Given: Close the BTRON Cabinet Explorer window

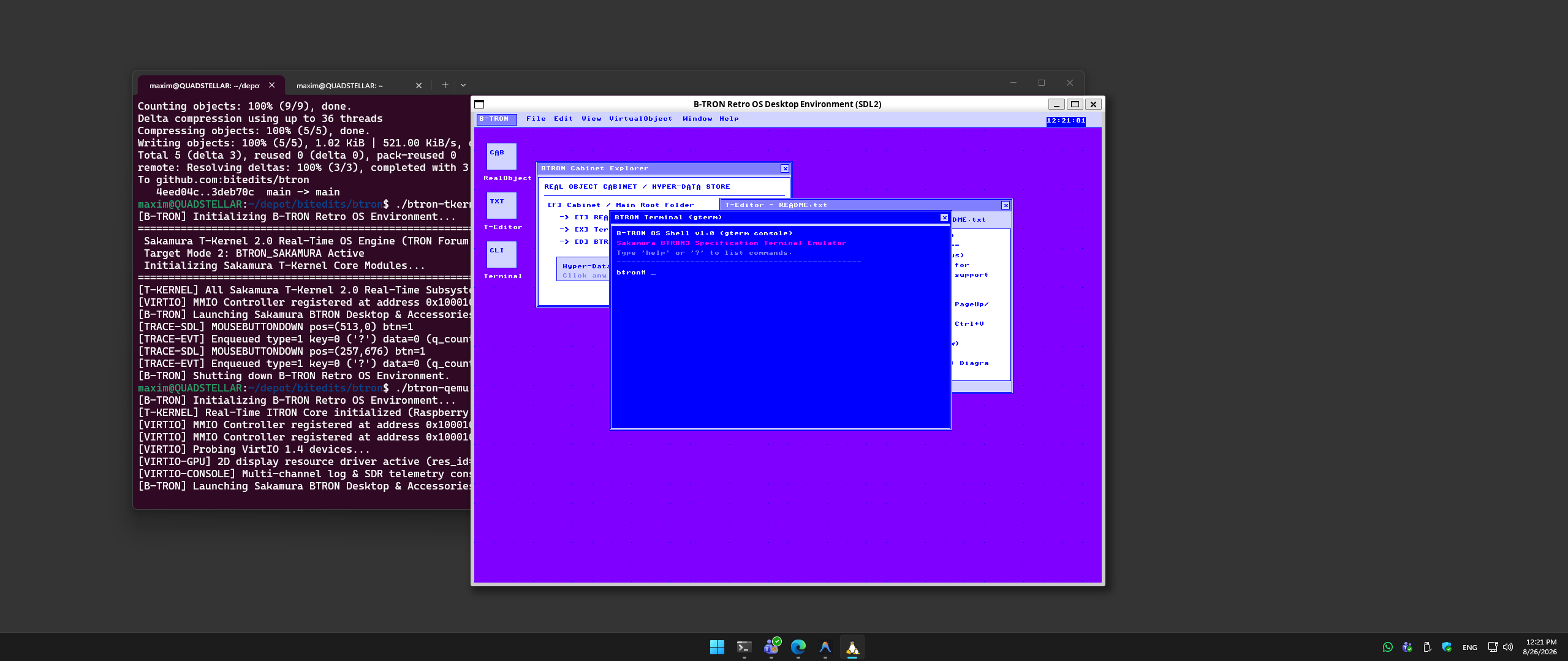Looking at the screenshot, I should [x=785, y=168].
